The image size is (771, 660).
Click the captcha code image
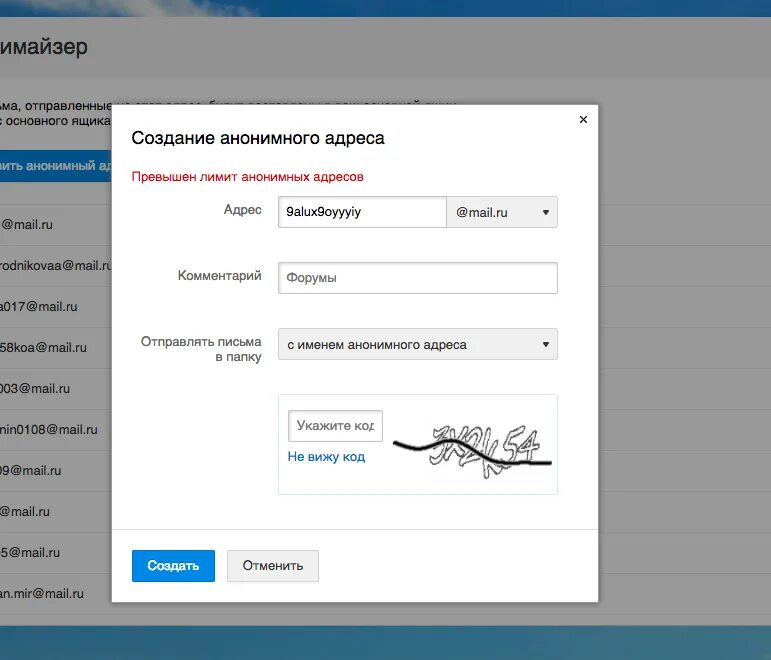[472, 451]
